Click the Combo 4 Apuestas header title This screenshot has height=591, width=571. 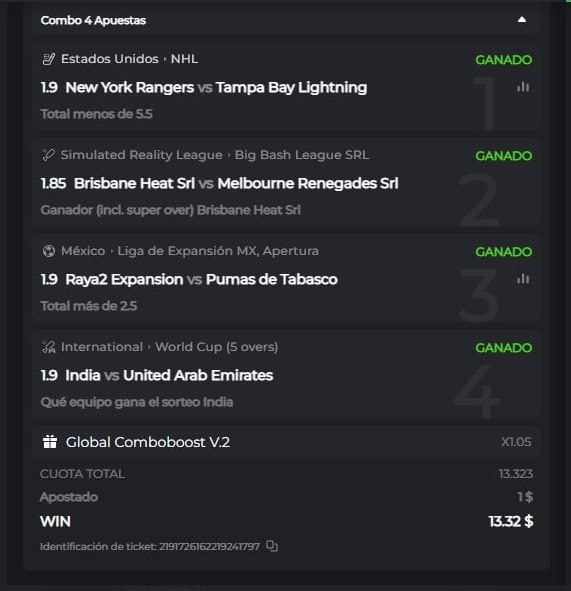click(x=93, y=20)
